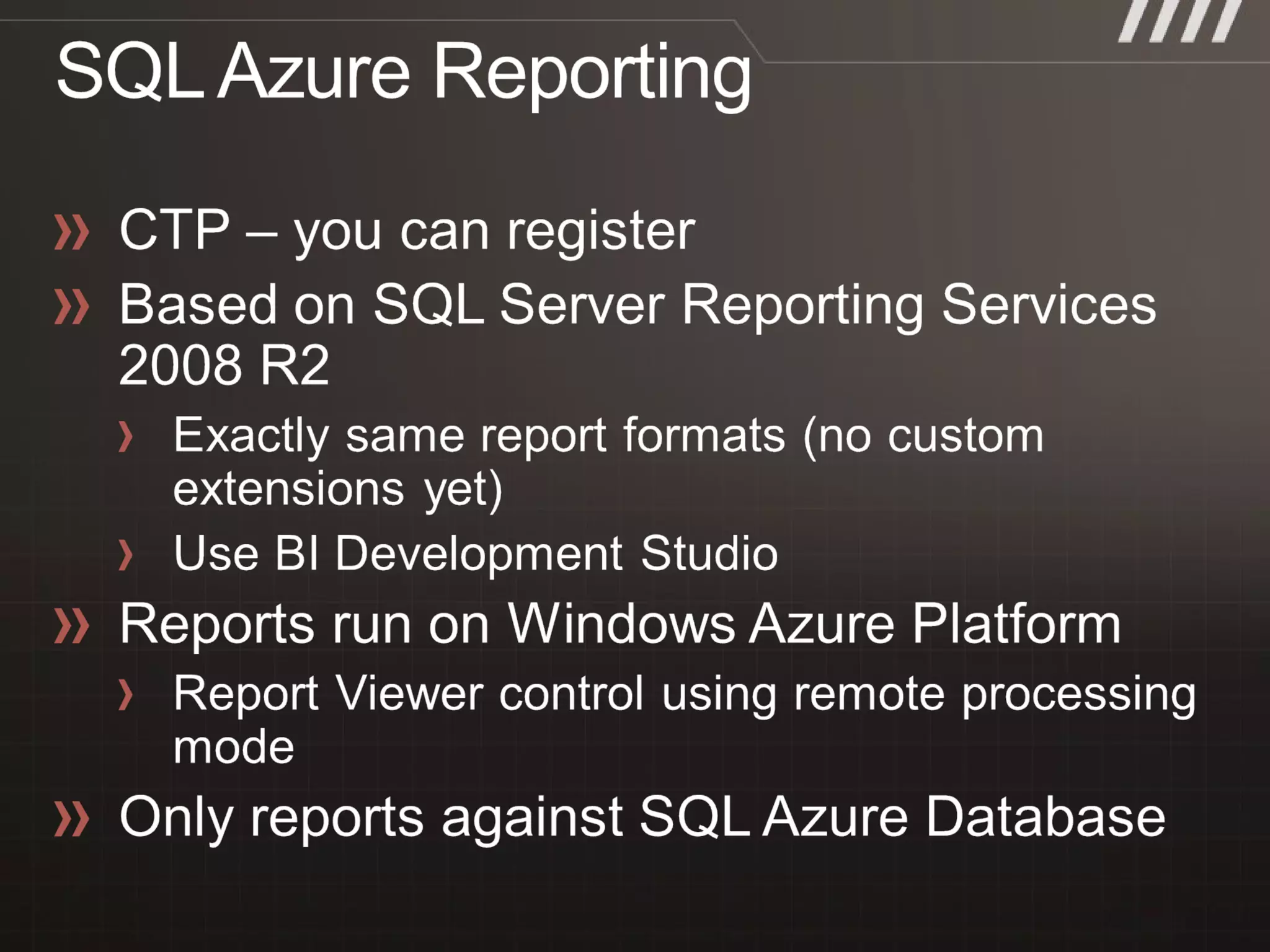The width and height of the screenshot is (1270, 952).
Task: Click the Reports run on Windows Azure Platform line
Action: click(x=620, y=625)
